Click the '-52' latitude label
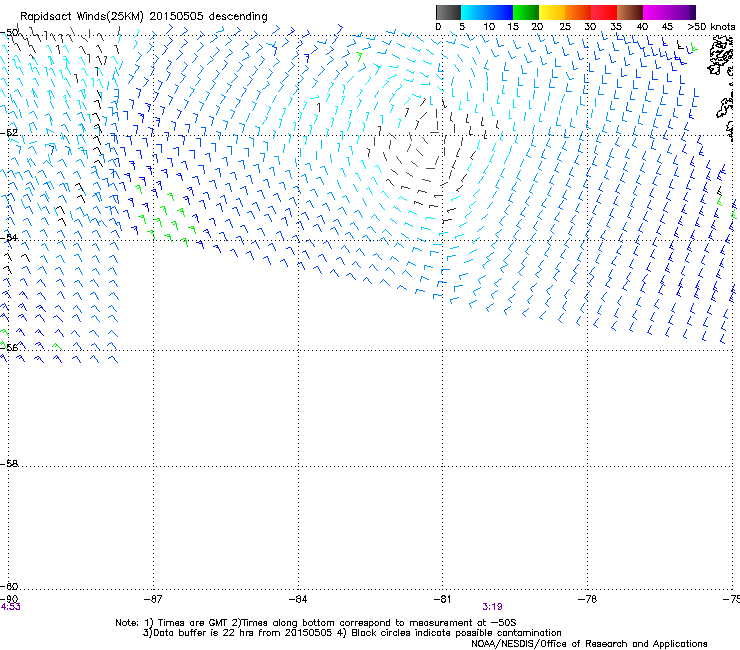This screenshot has width=740, height=650. tap(9, 133)
